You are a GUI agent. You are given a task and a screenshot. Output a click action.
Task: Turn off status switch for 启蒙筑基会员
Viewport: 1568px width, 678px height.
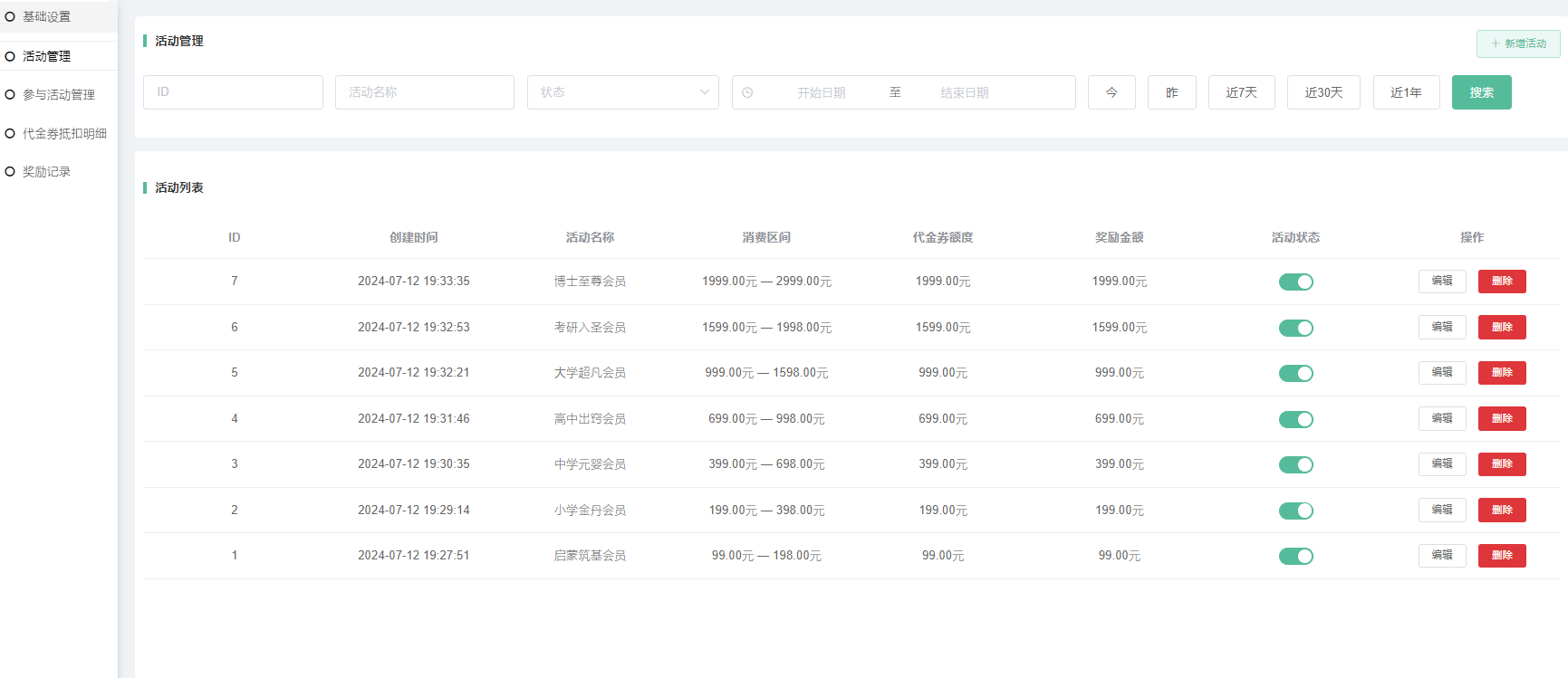[1295, 557]
